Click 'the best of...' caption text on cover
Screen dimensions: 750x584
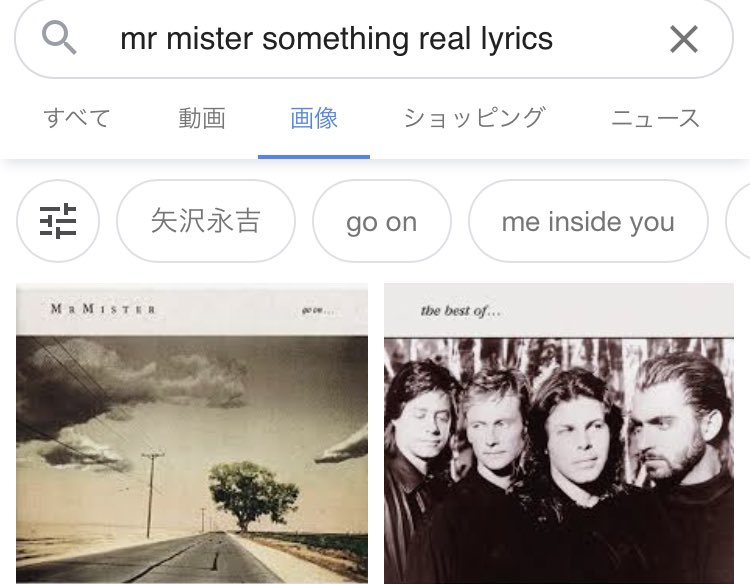click(x=460, y=311)
